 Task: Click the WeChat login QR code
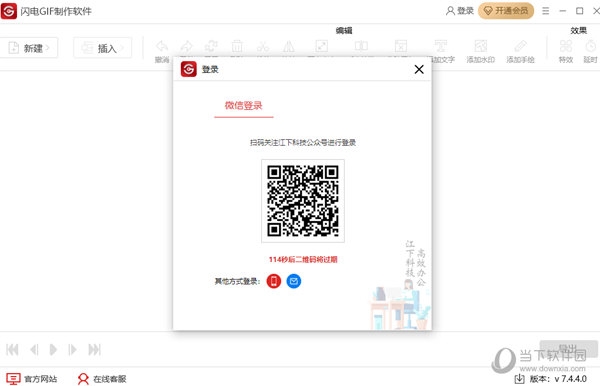[303, 201]
